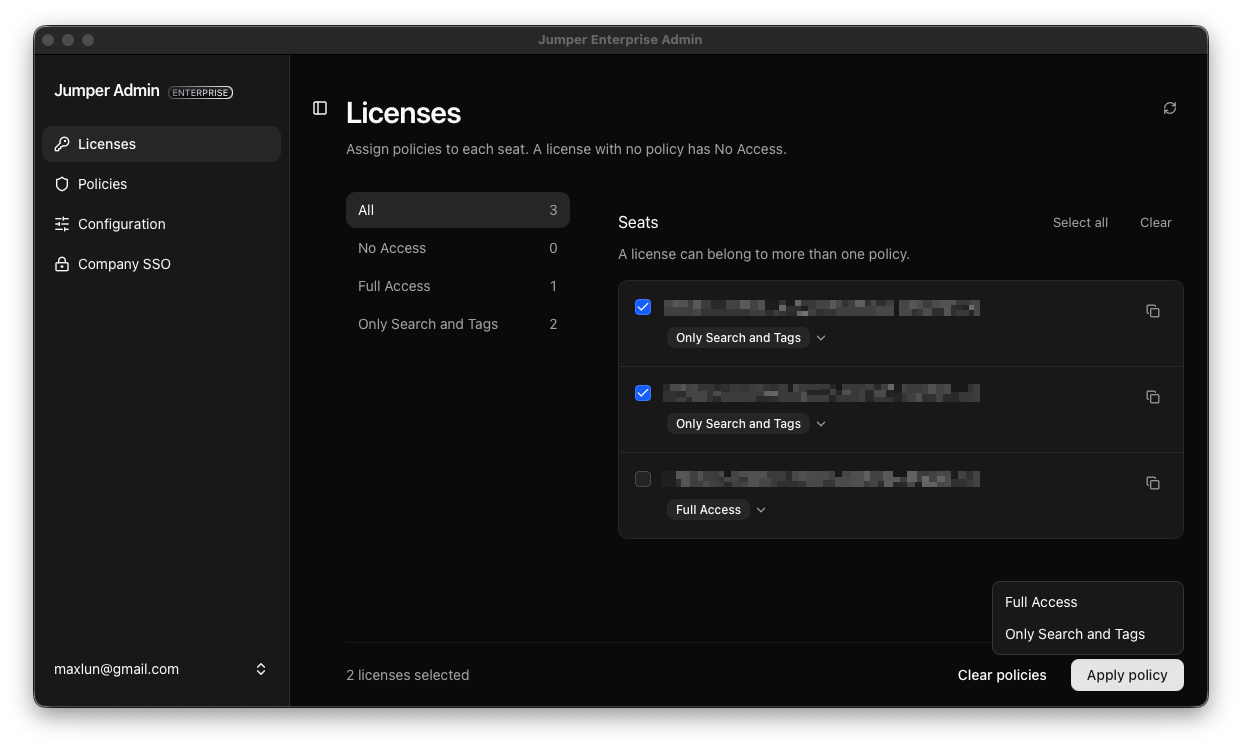Filter seats by No Access
1242x749 pixels.
tap(458, 248)
